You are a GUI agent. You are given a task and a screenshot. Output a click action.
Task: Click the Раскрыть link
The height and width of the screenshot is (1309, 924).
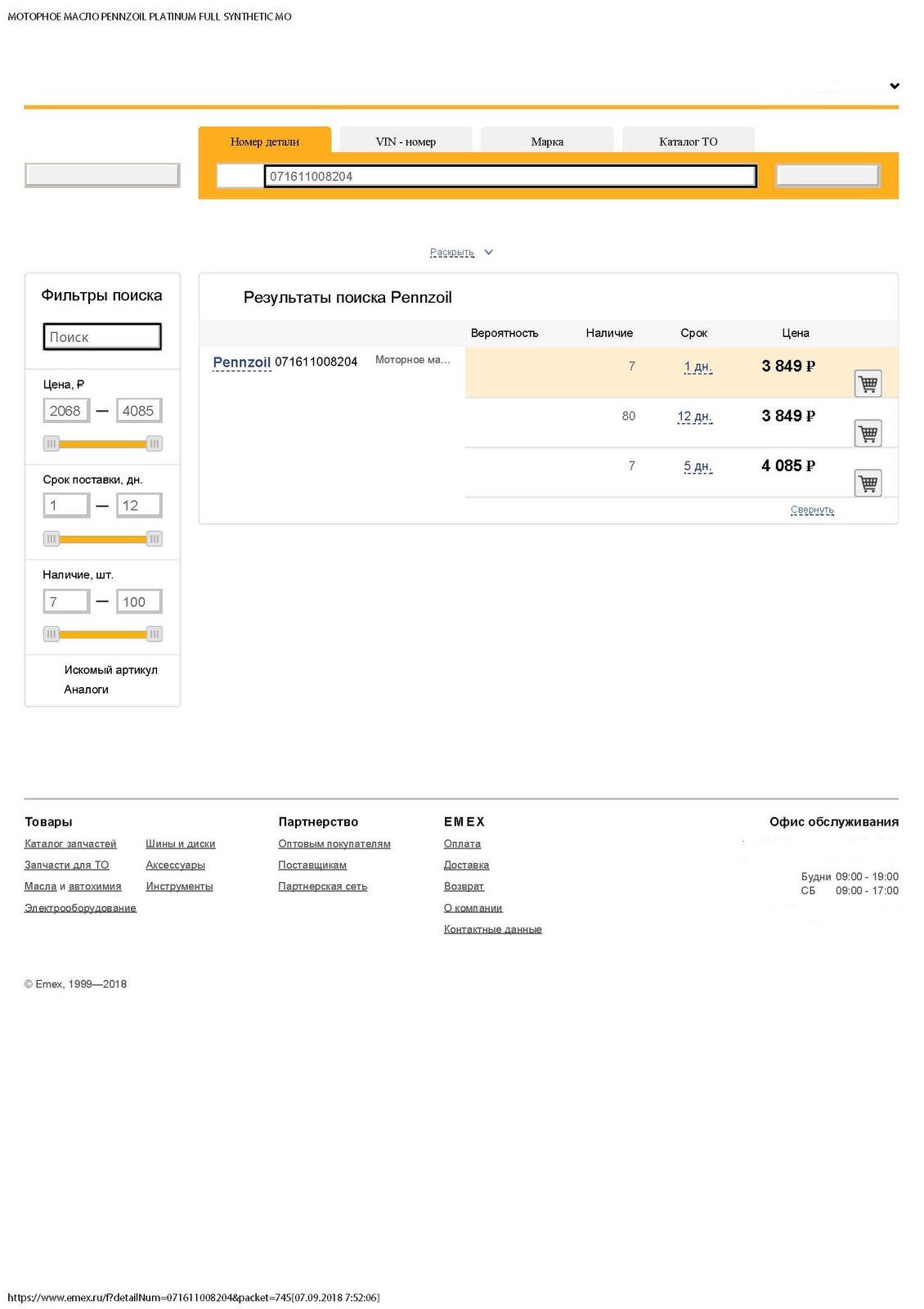[x=452, y=252]
